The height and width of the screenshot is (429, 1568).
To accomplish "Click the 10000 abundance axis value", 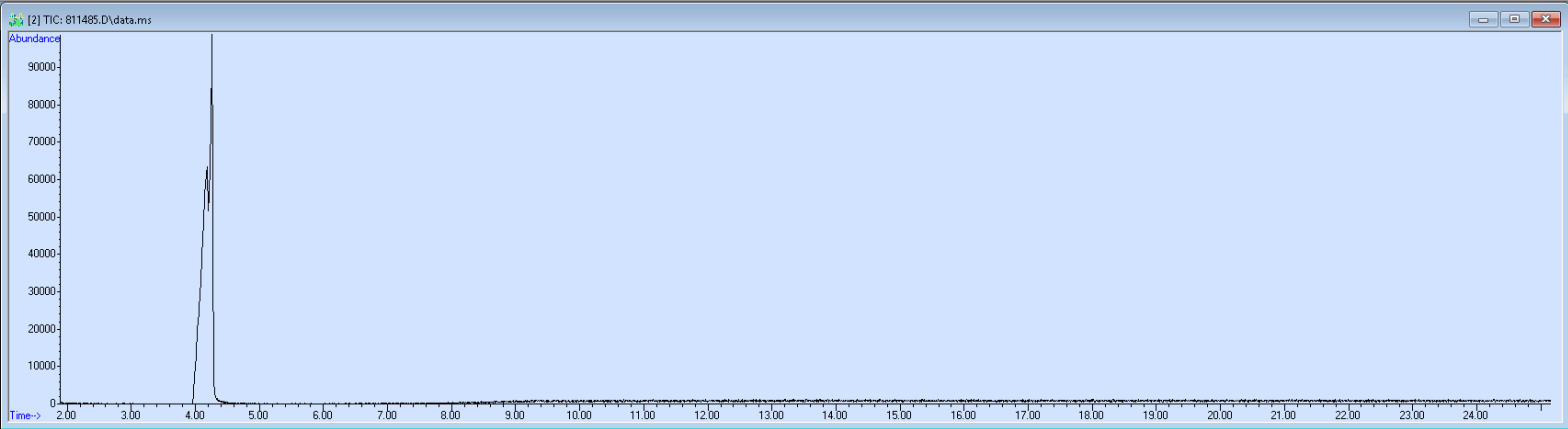I will (x=41, y=366).
